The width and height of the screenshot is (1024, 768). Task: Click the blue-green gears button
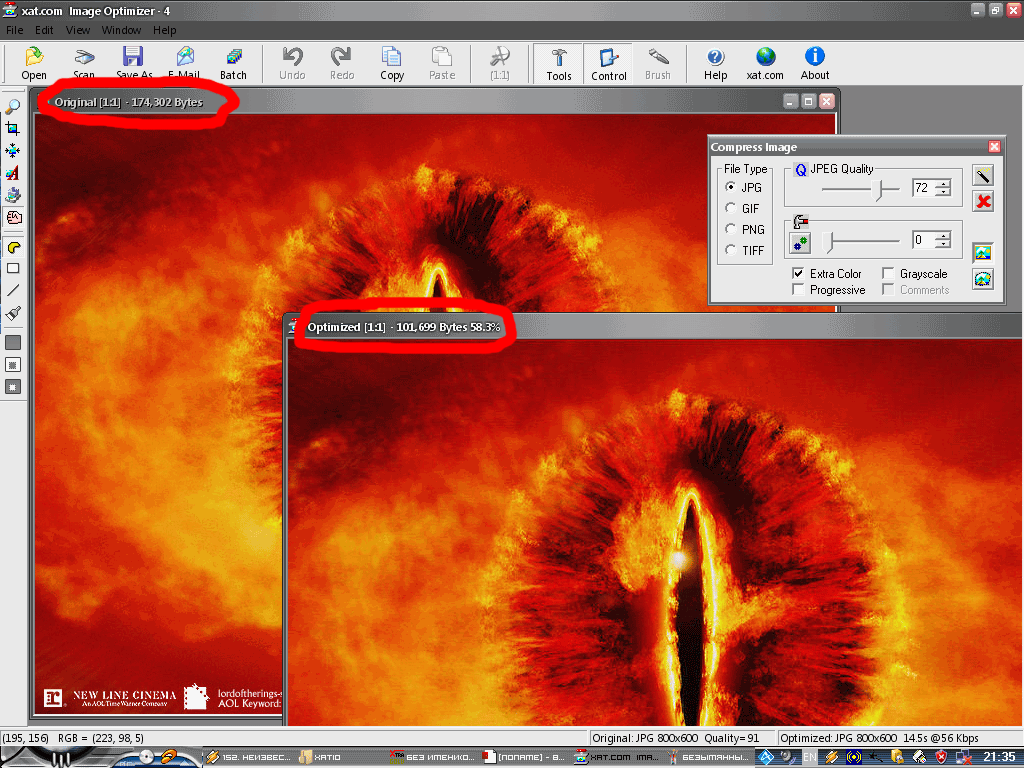point(800,244)
